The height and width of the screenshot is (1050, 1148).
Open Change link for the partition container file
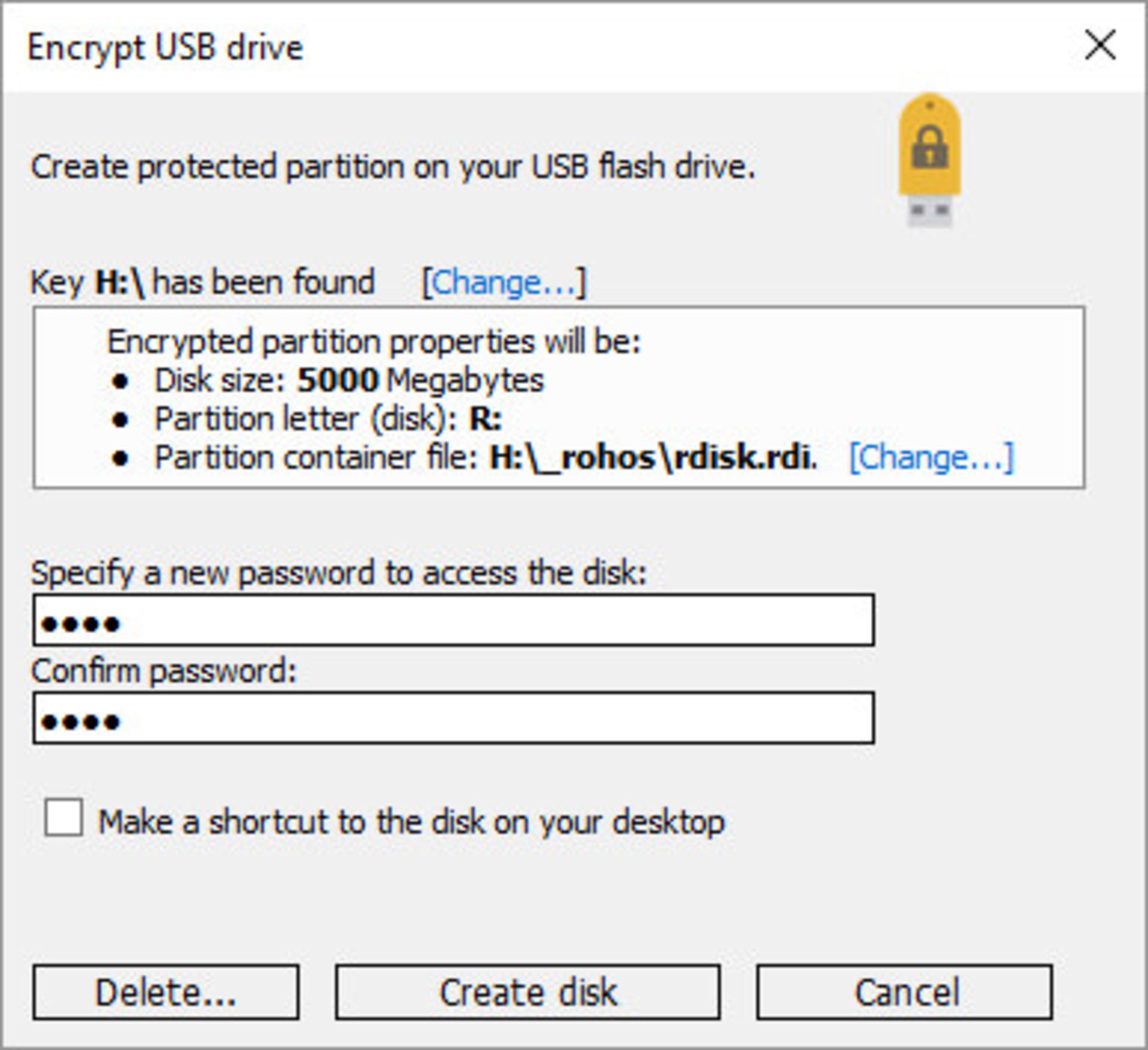pyautogui.click(x=930, y=457)
